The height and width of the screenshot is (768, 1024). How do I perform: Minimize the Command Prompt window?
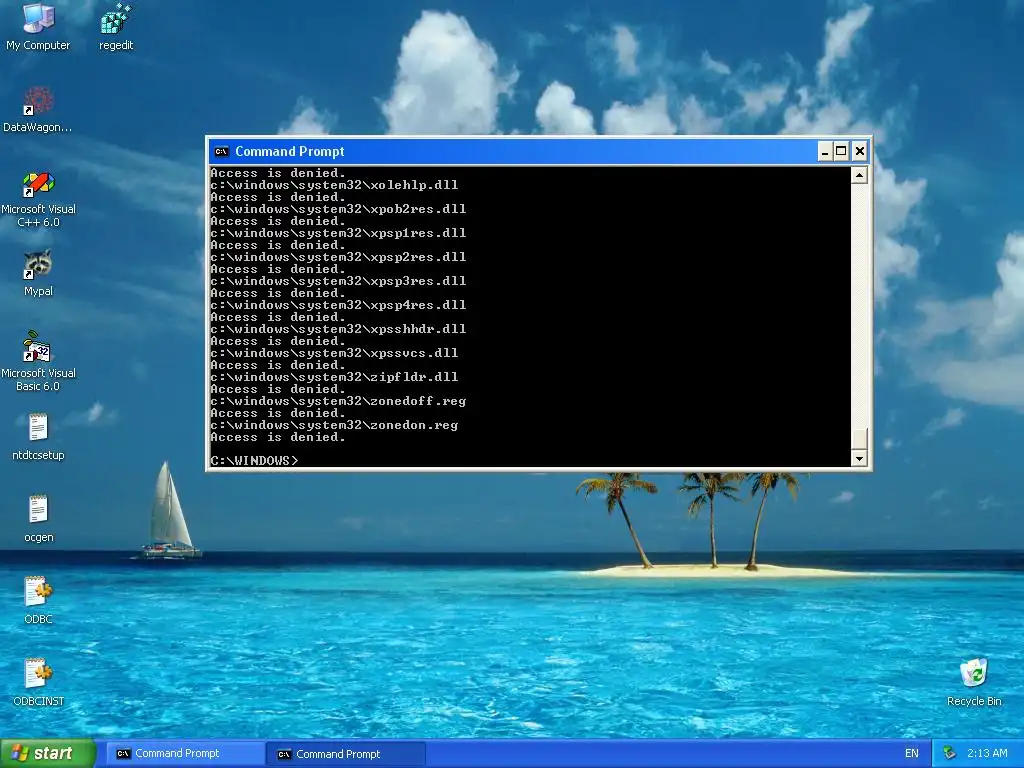[825, 152]
